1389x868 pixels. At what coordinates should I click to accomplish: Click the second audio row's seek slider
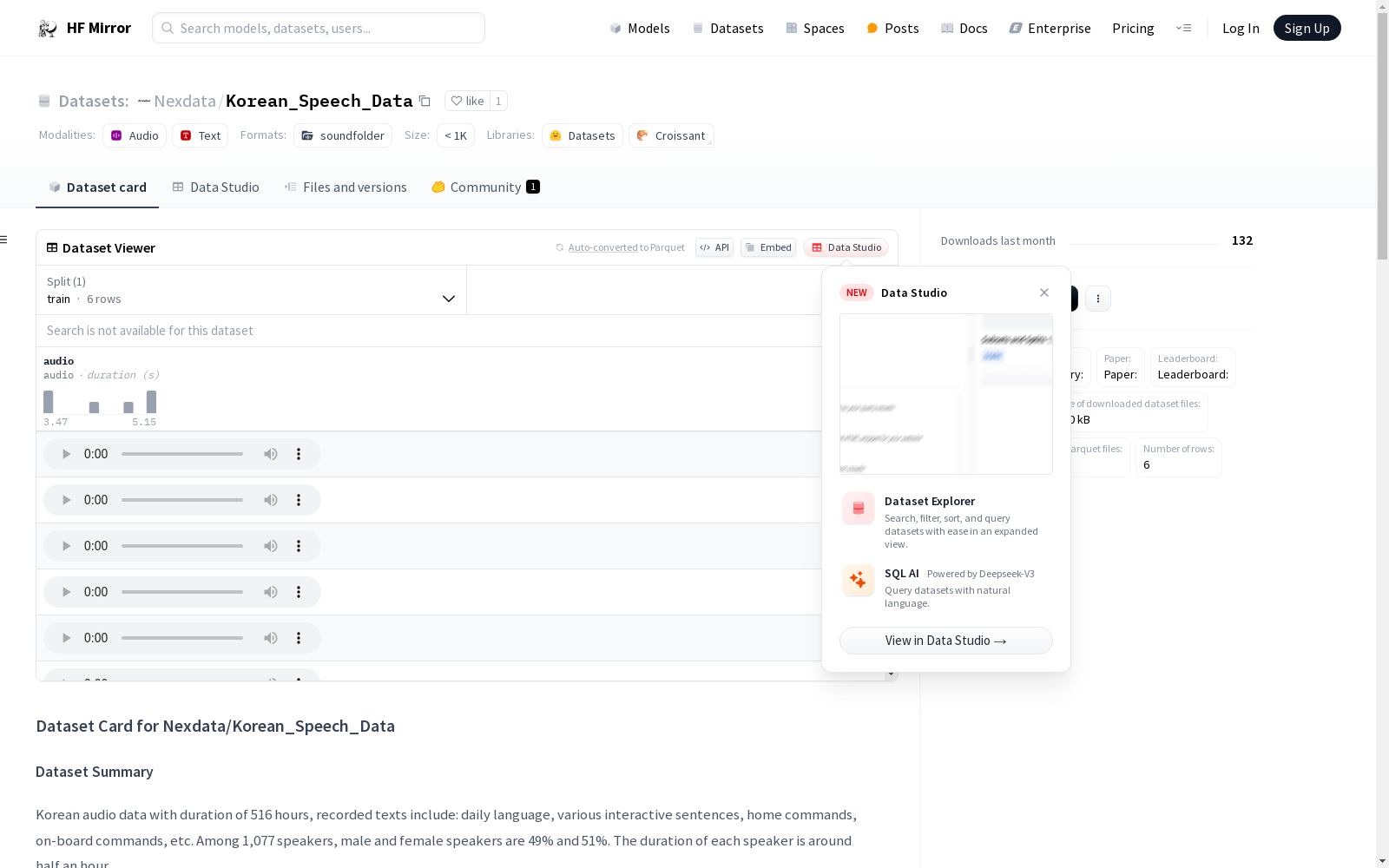(182, 500)
